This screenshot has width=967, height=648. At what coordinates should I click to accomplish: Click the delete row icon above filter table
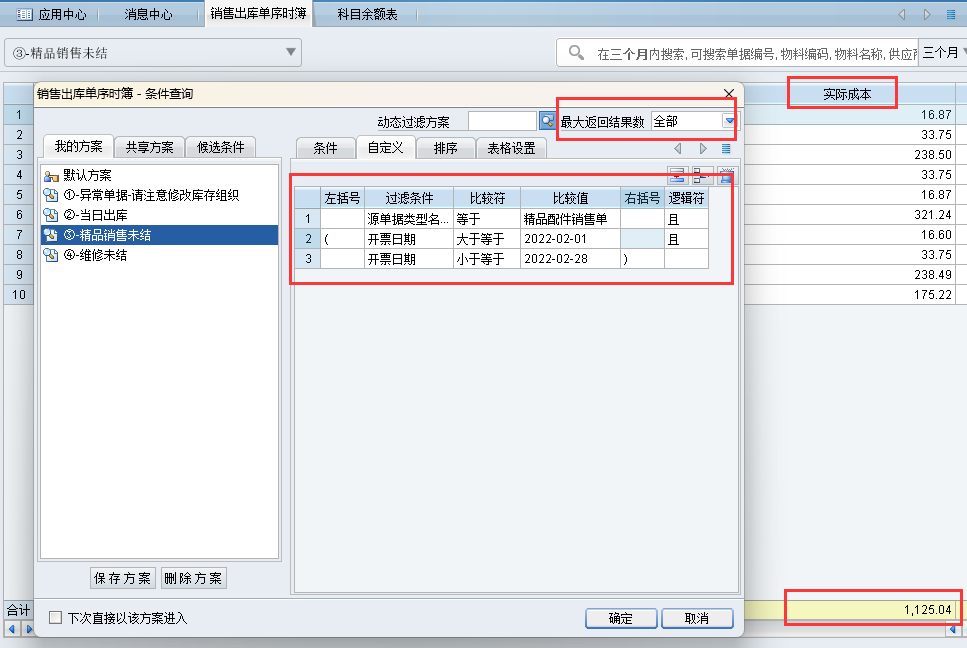[x=726, y=176]
